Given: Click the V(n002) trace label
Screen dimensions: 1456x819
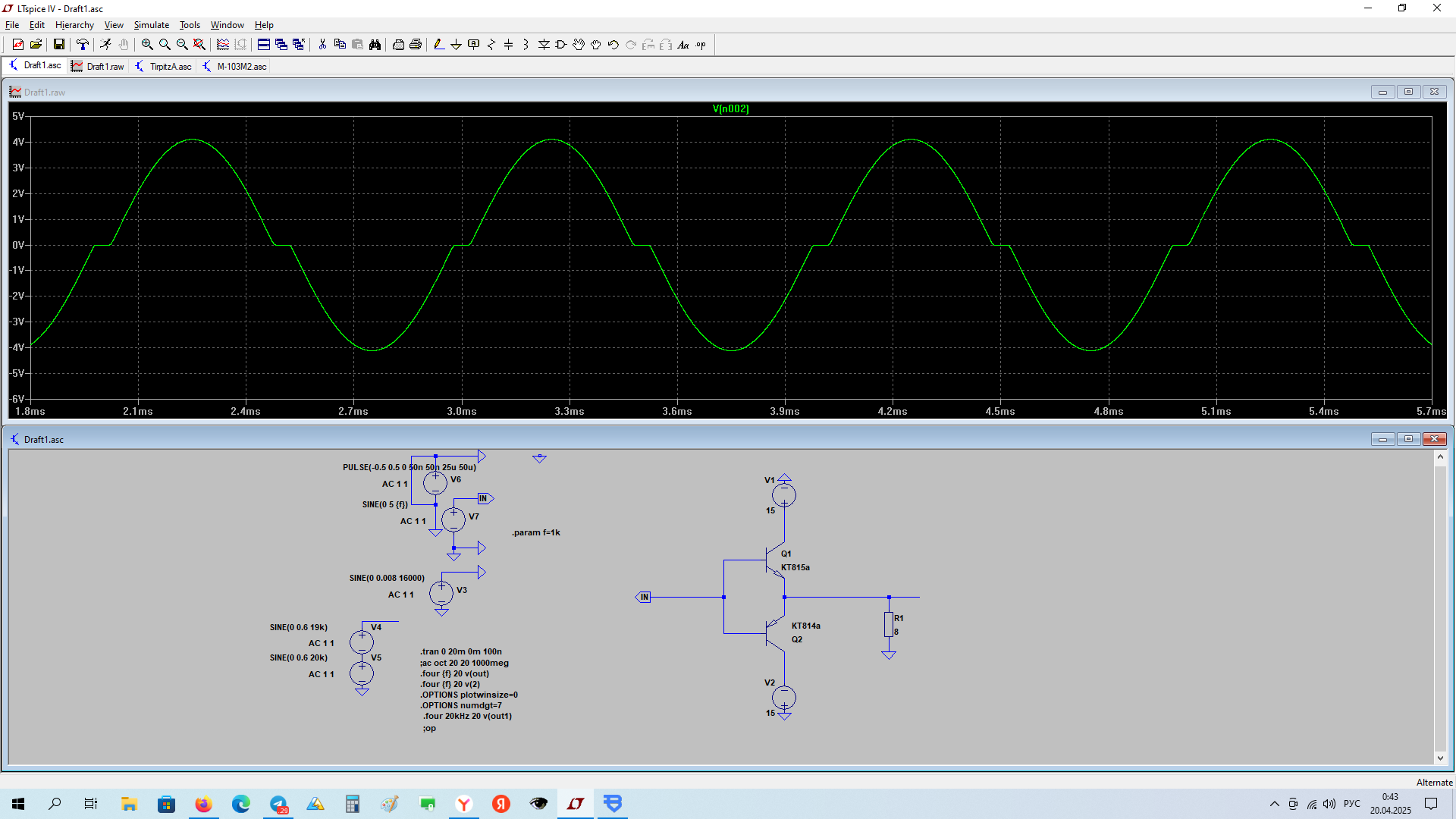Looking at the screenshot, I should point(730,108).
